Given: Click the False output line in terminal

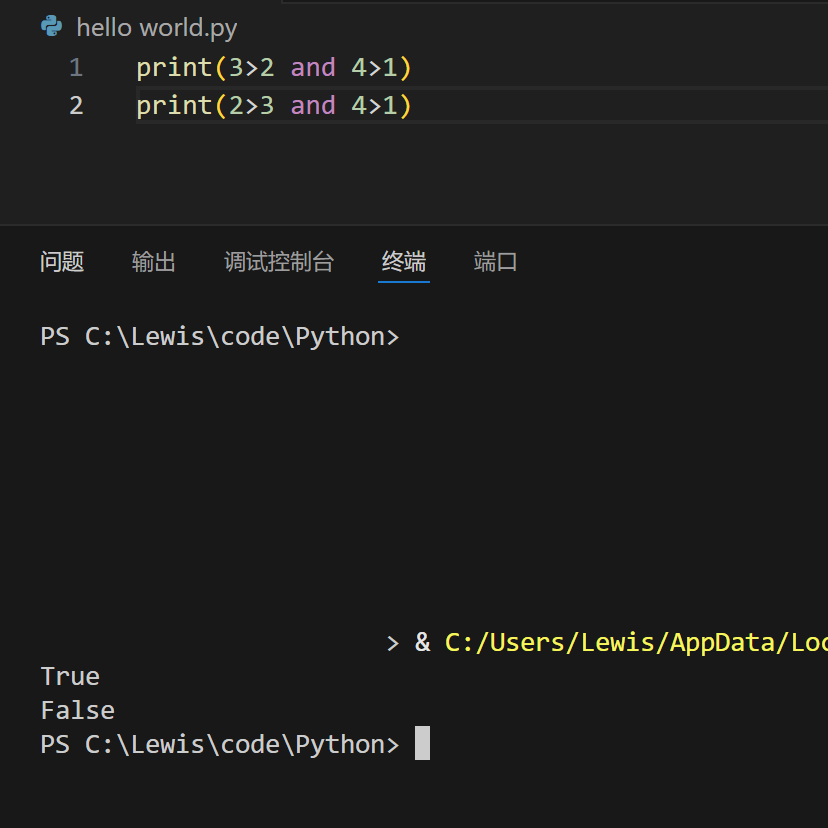Looking at the screenshot, I should click(x=77, y=710).
